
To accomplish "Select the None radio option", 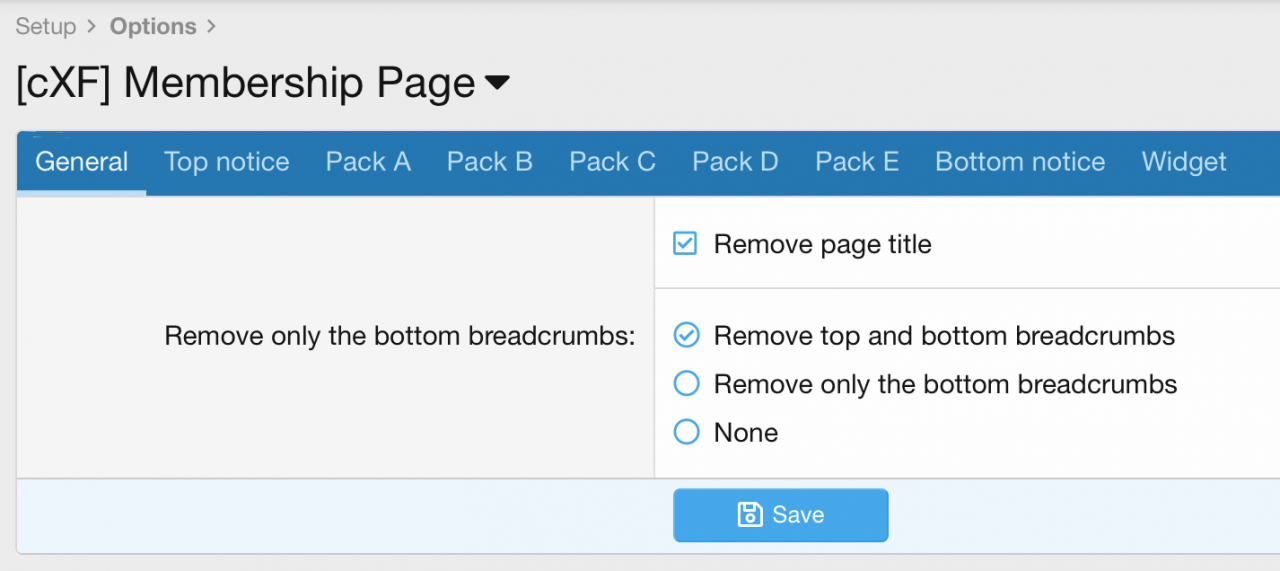I will [687, 432].
